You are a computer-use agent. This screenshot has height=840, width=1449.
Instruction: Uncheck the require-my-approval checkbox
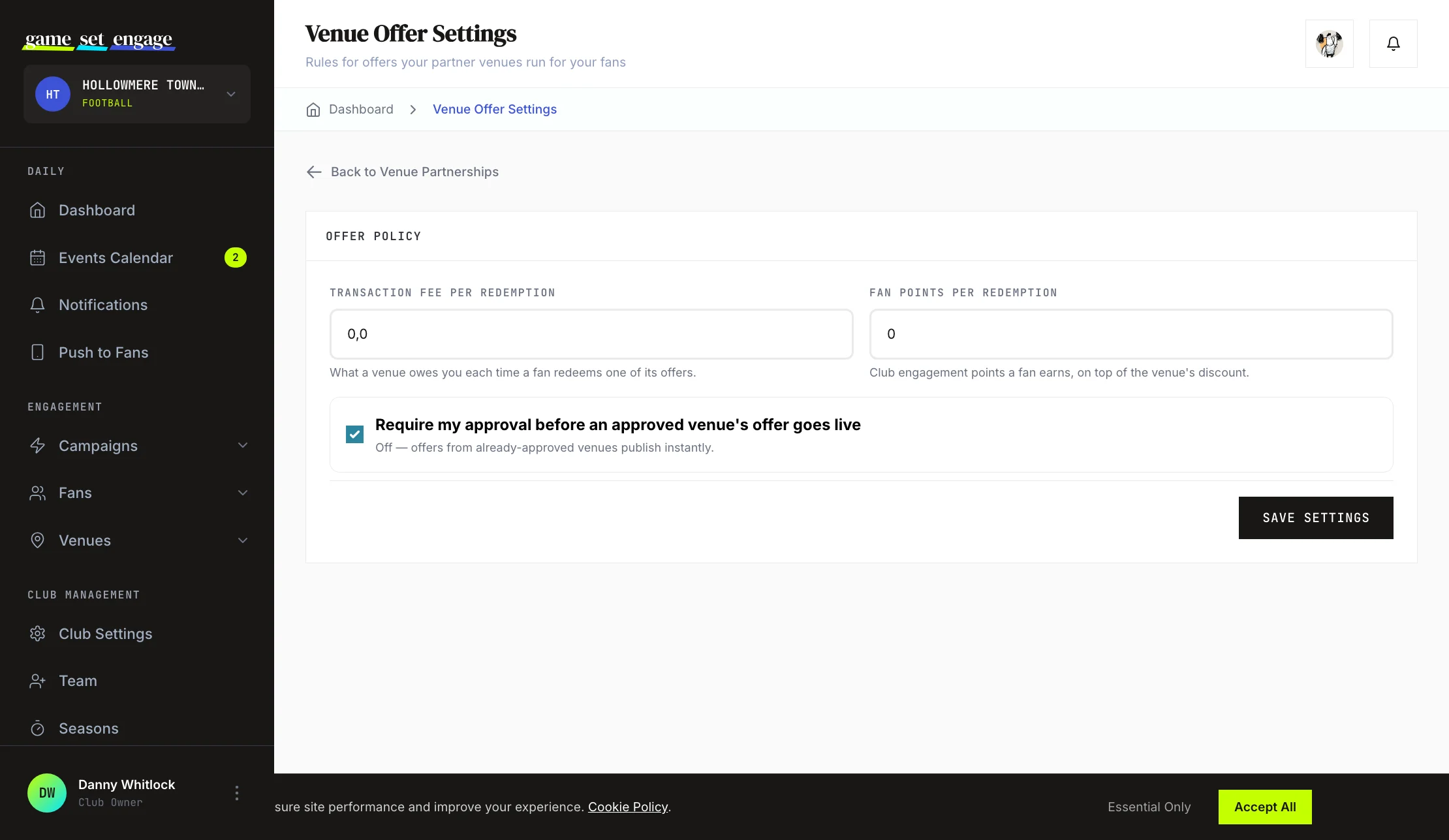354,434
